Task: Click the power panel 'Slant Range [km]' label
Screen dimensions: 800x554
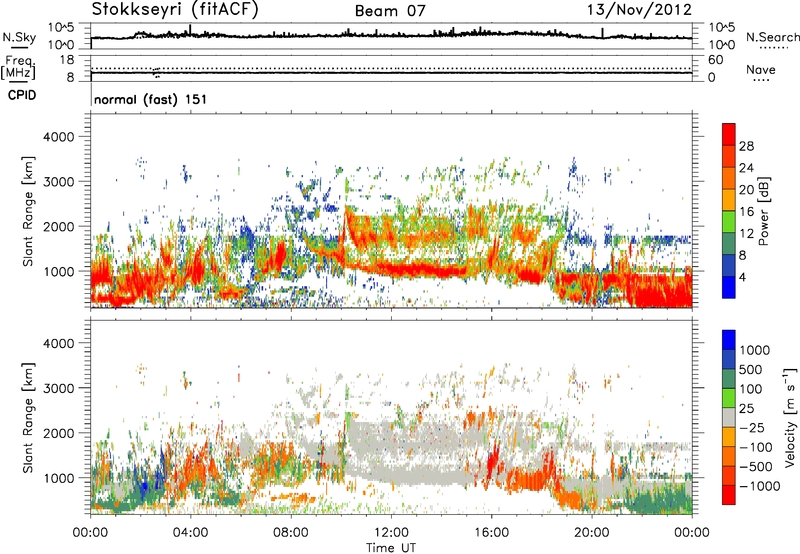Action: [28, 211]
